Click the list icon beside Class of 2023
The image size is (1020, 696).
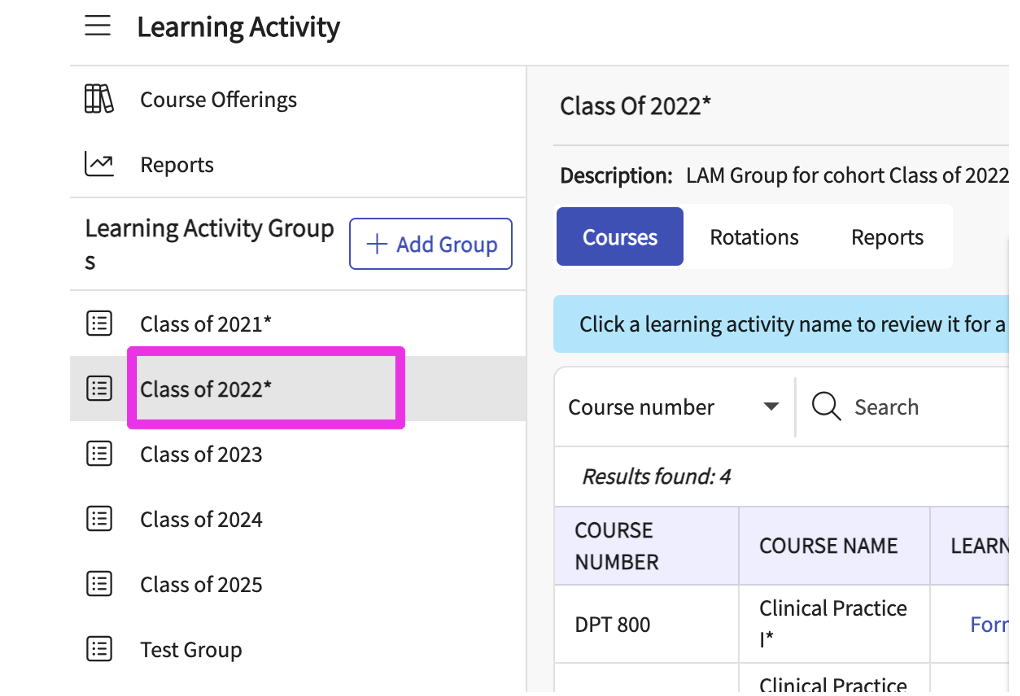click(99, 454)
